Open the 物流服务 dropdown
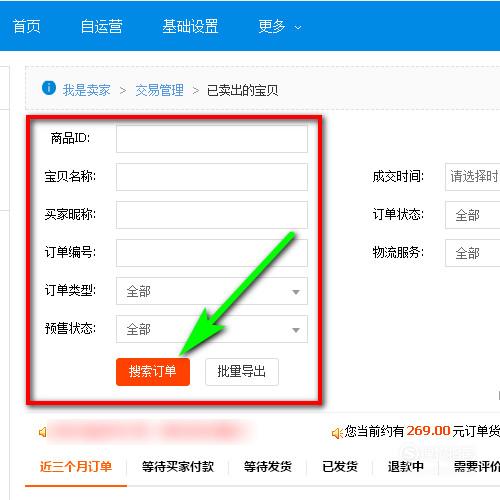 pyautogui.click(x=473, y=253)
